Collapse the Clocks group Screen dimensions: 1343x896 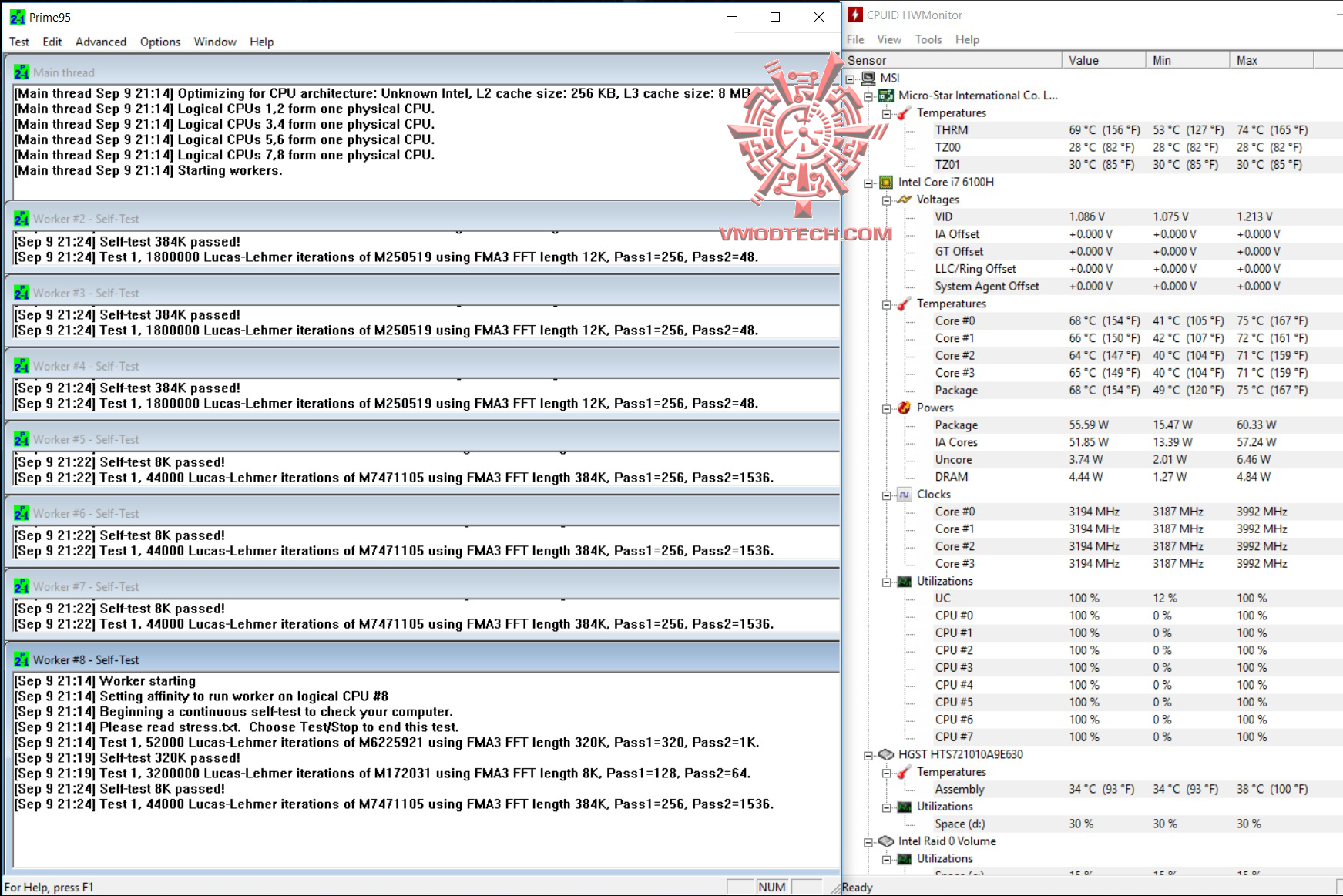tap(887, 495)
